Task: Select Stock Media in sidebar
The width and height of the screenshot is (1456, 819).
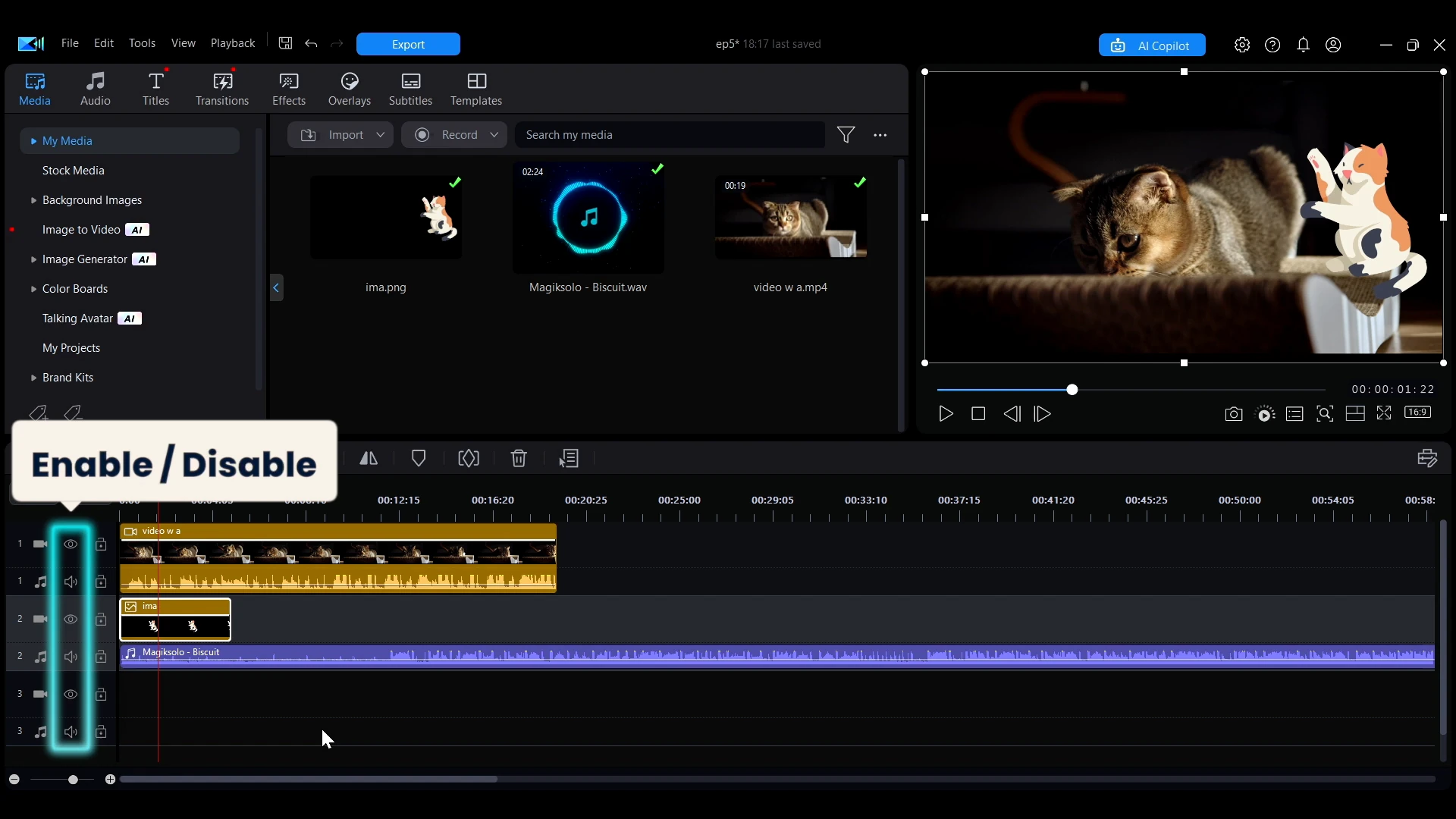Action: coord(74,171)
